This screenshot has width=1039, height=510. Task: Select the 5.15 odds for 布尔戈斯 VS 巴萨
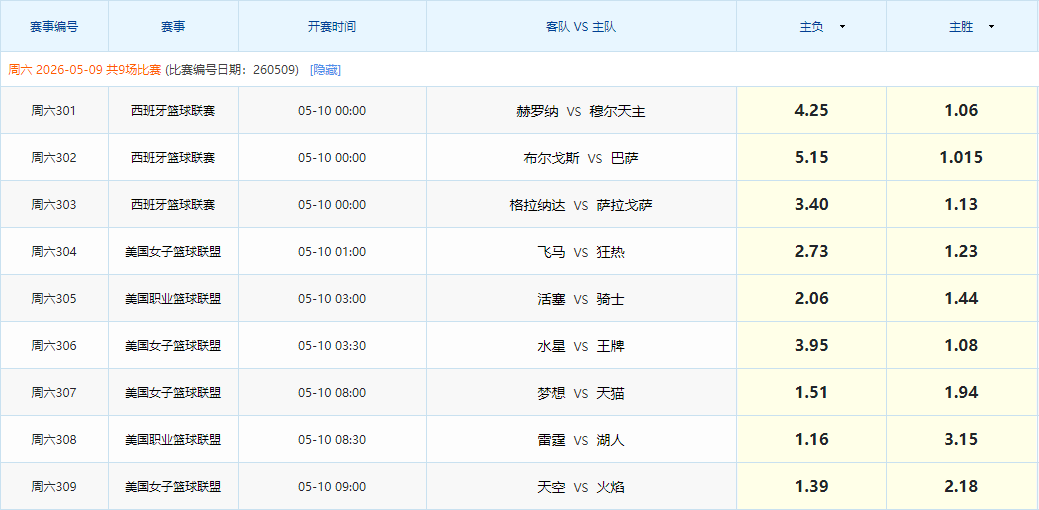812,158
